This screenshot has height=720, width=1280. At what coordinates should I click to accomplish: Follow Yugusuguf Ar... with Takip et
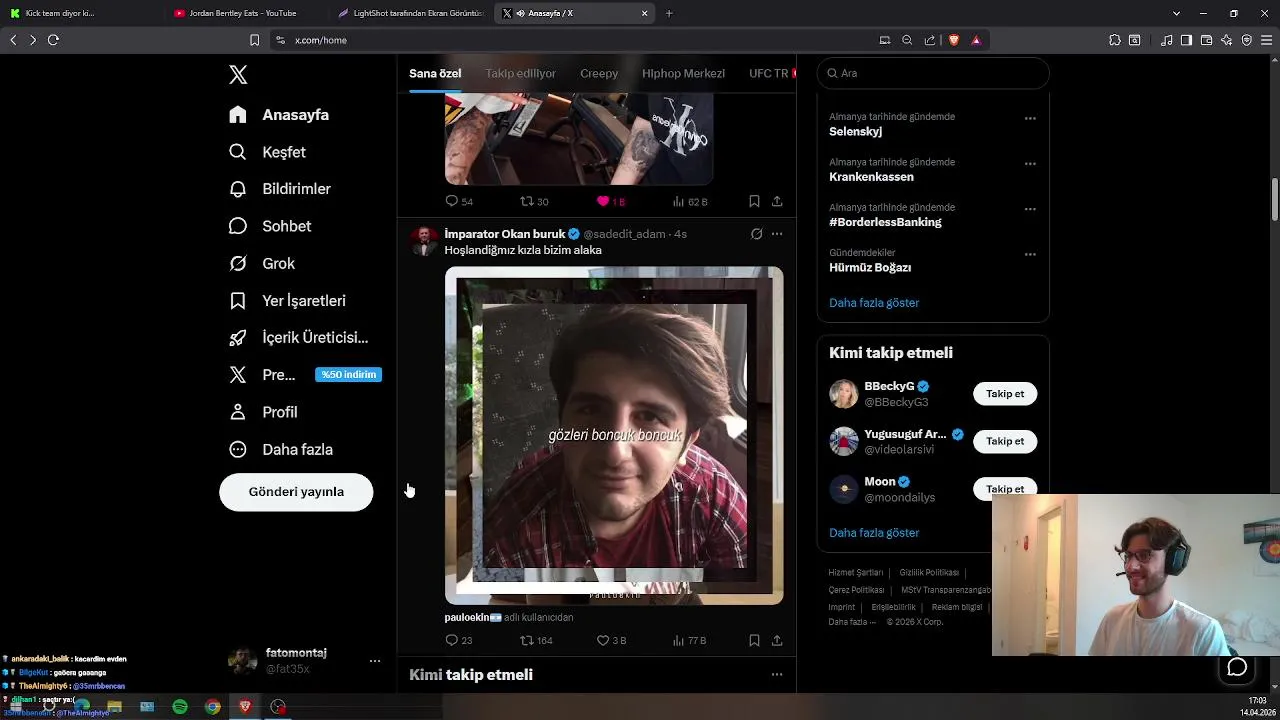tap(1005, 441)
